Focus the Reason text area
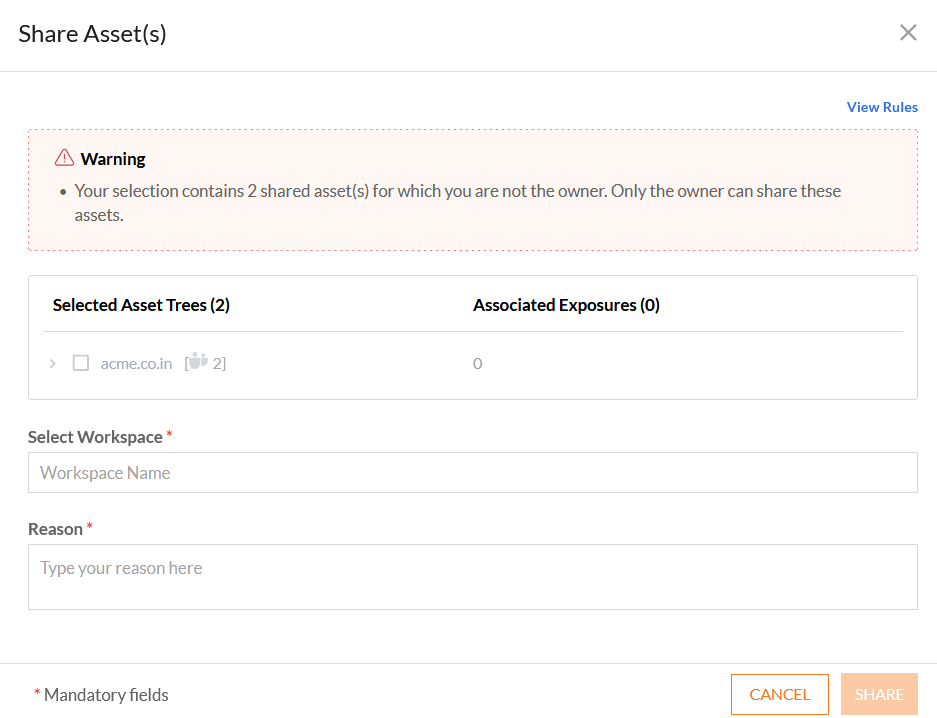Image resolution: width=937 pixels, height=718 pixels. (x=472, y=577)
